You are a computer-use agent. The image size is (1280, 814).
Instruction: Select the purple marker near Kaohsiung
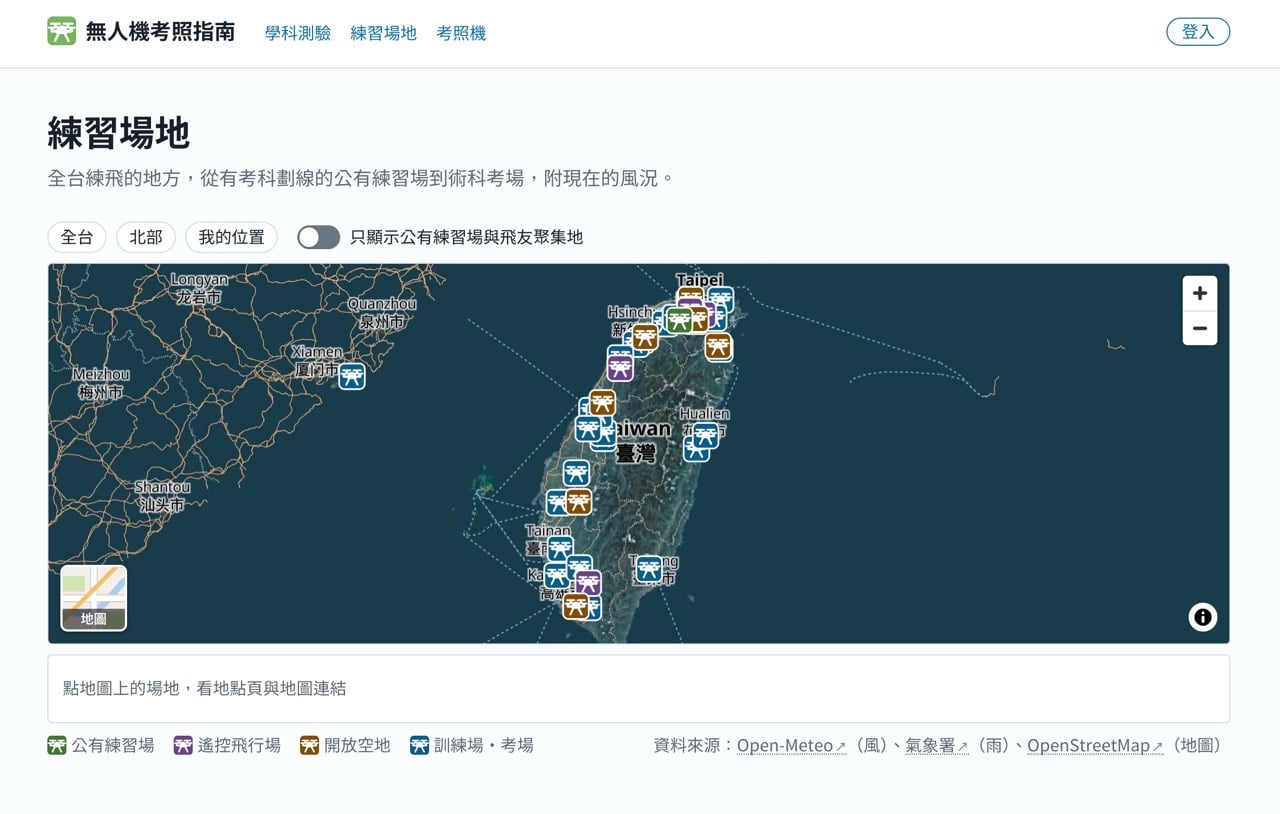pyautogui.click(x=588, y=583)
